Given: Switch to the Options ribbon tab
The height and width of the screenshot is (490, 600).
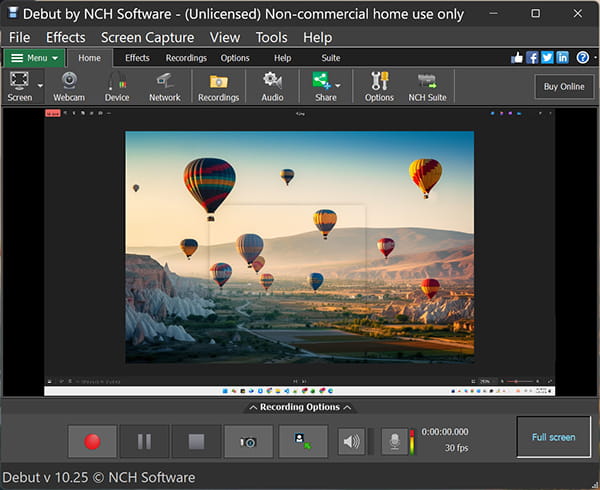Looking at the screenshot, I should tap(235, 58).
